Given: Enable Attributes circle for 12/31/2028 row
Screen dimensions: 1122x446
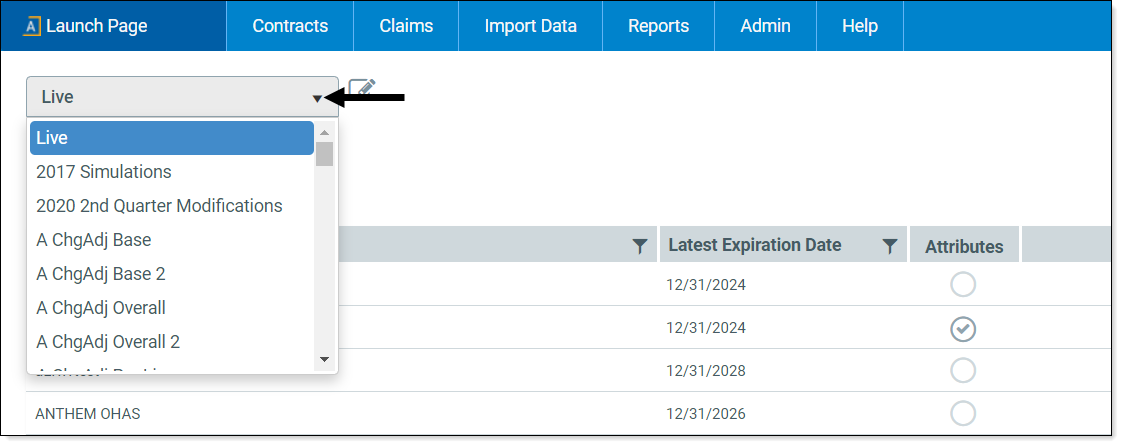Looking at the screenshot, I should (x=963, y=371).
